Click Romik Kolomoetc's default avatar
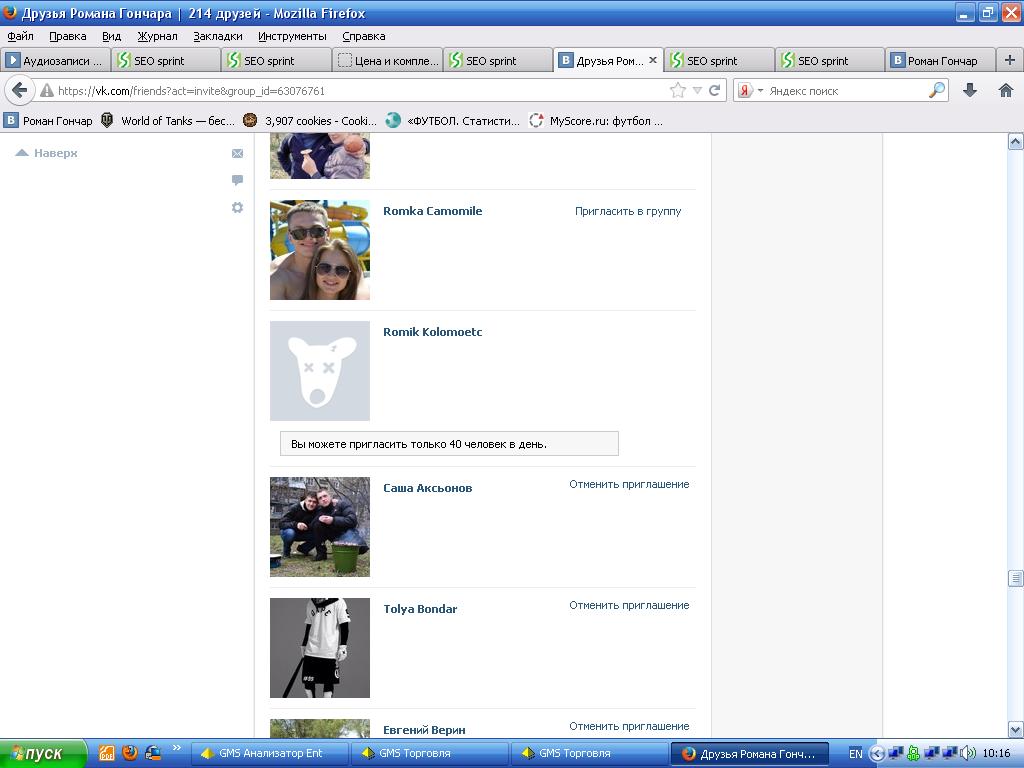1024x768 pixels. tap(320, 371)
